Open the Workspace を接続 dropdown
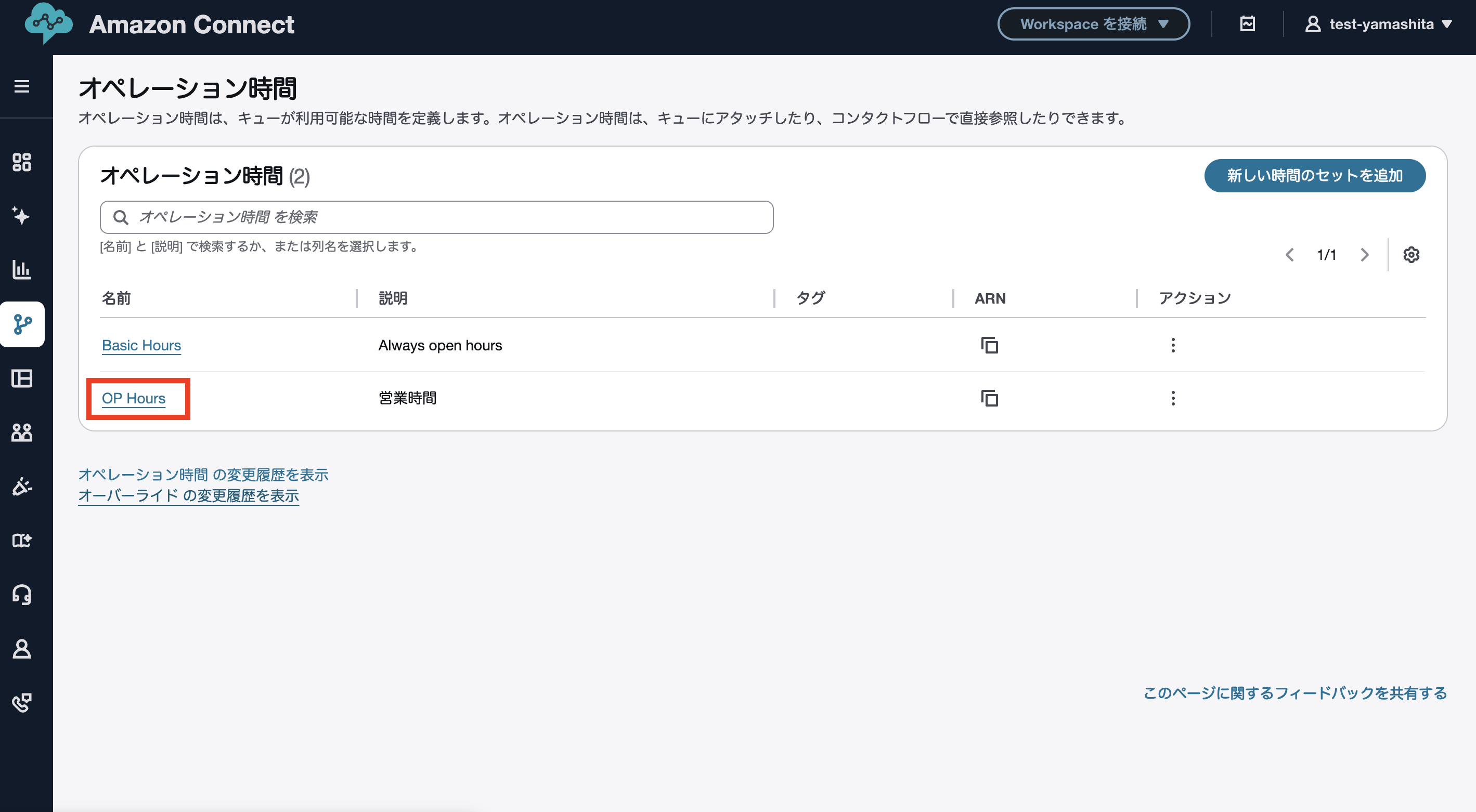This screenshot has height=812, width=1476. (x=1093, y=23)
